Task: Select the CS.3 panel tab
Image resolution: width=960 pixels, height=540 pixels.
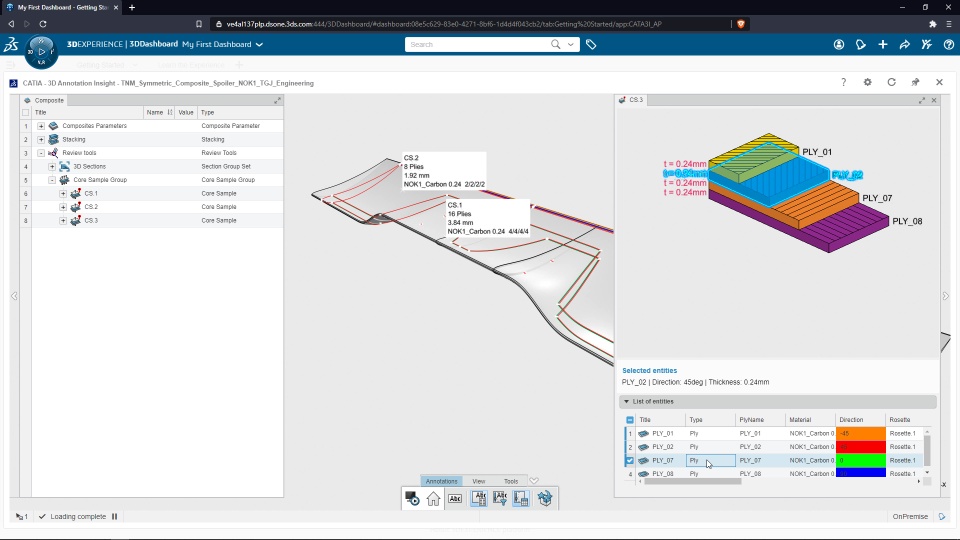Action: click(631, 100)
